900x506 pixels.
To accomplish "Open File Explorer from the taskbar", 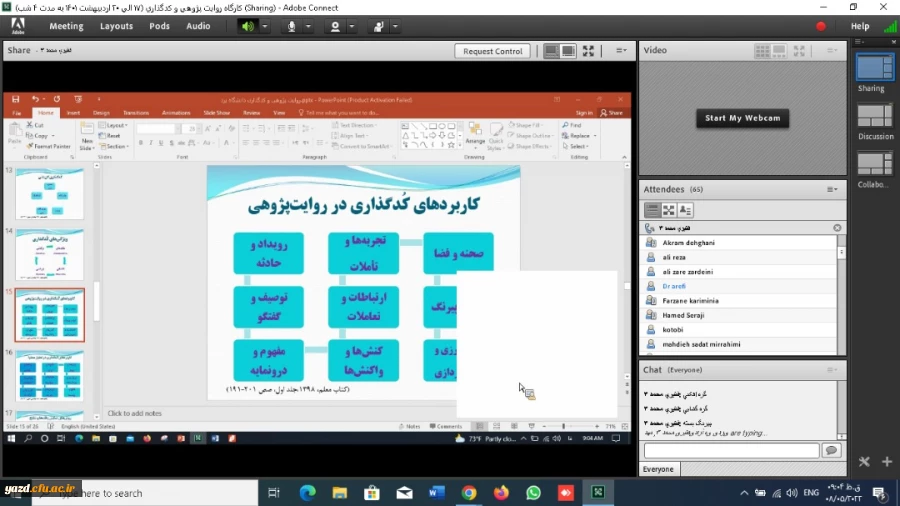I will pyautogui.click(x=340, y=493).
